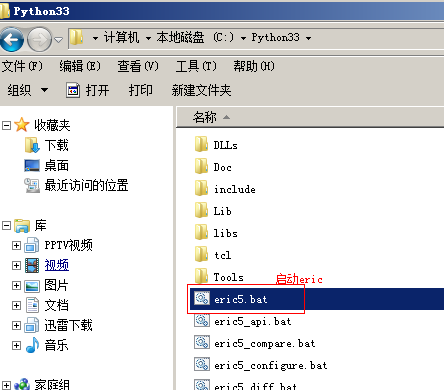Collapse the 收藏夹 tree section
This screenshot has height=390, width=444.
[6, 125]
